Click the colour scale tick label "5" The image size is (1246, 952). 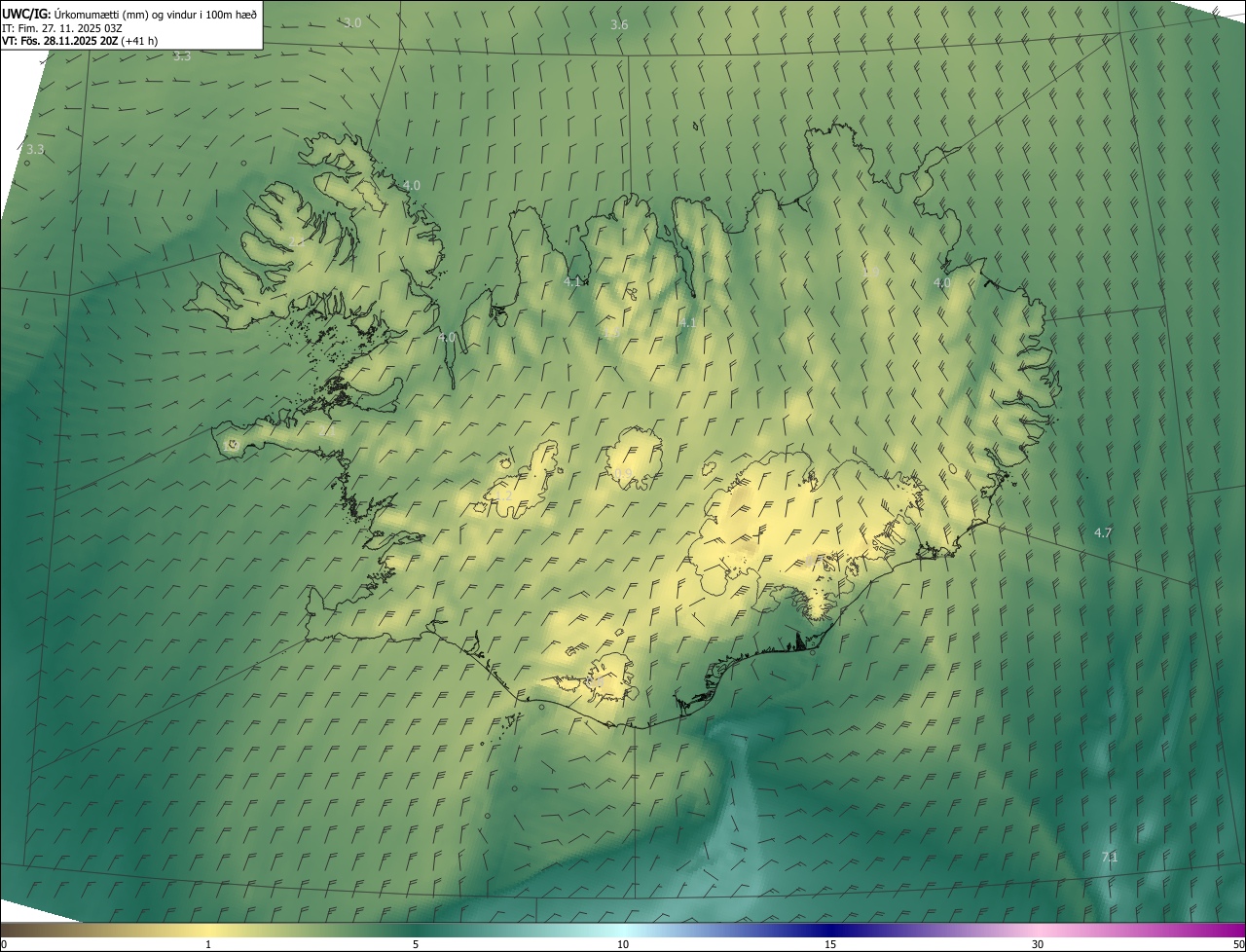coord(416,944)
